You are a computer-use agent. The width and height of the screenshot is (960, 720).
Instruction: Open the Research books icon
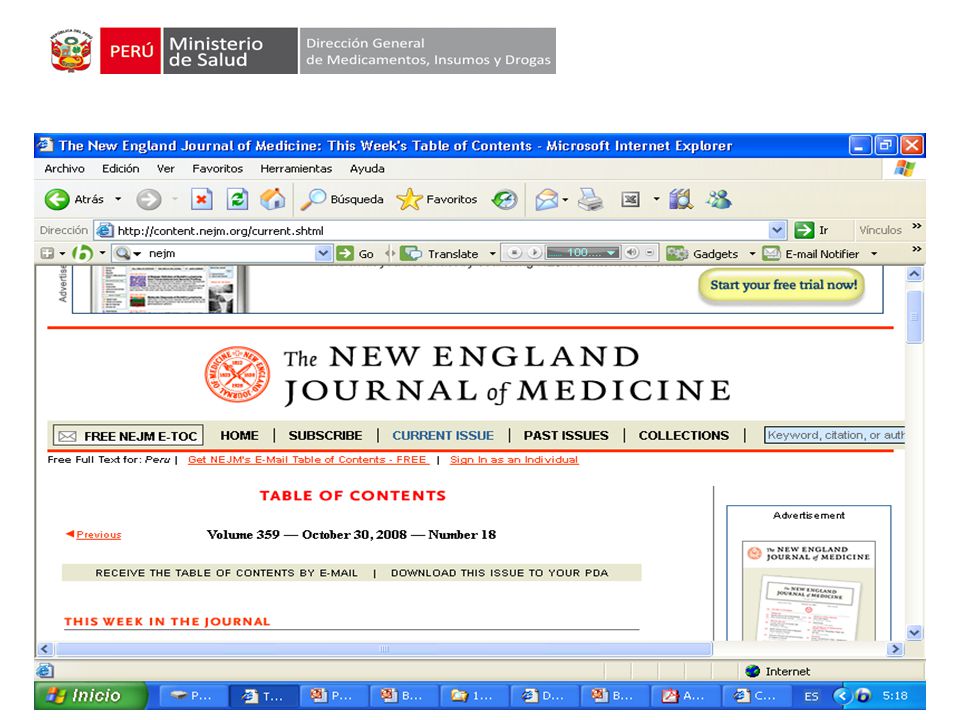(681, 200)
